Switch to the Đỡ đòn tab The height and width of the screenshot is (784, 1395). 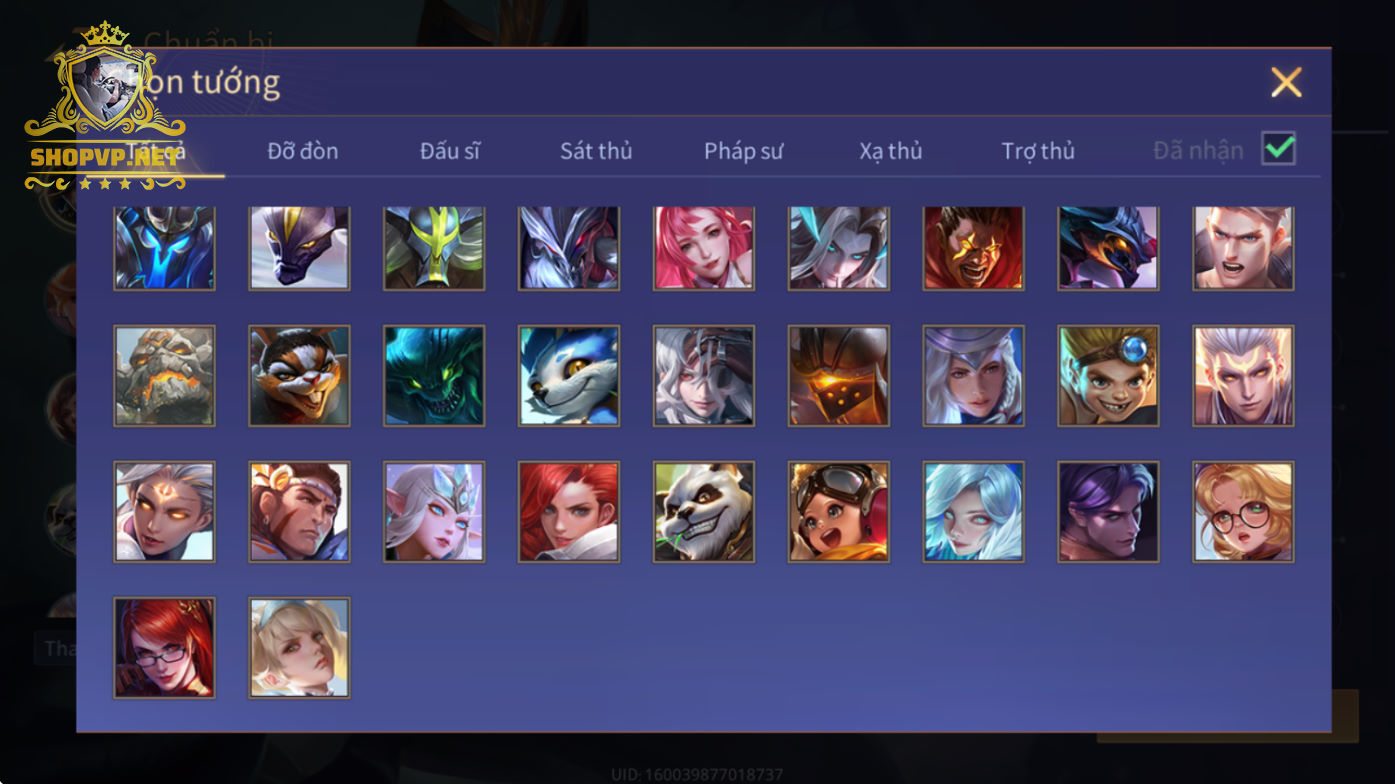point(303,151)
